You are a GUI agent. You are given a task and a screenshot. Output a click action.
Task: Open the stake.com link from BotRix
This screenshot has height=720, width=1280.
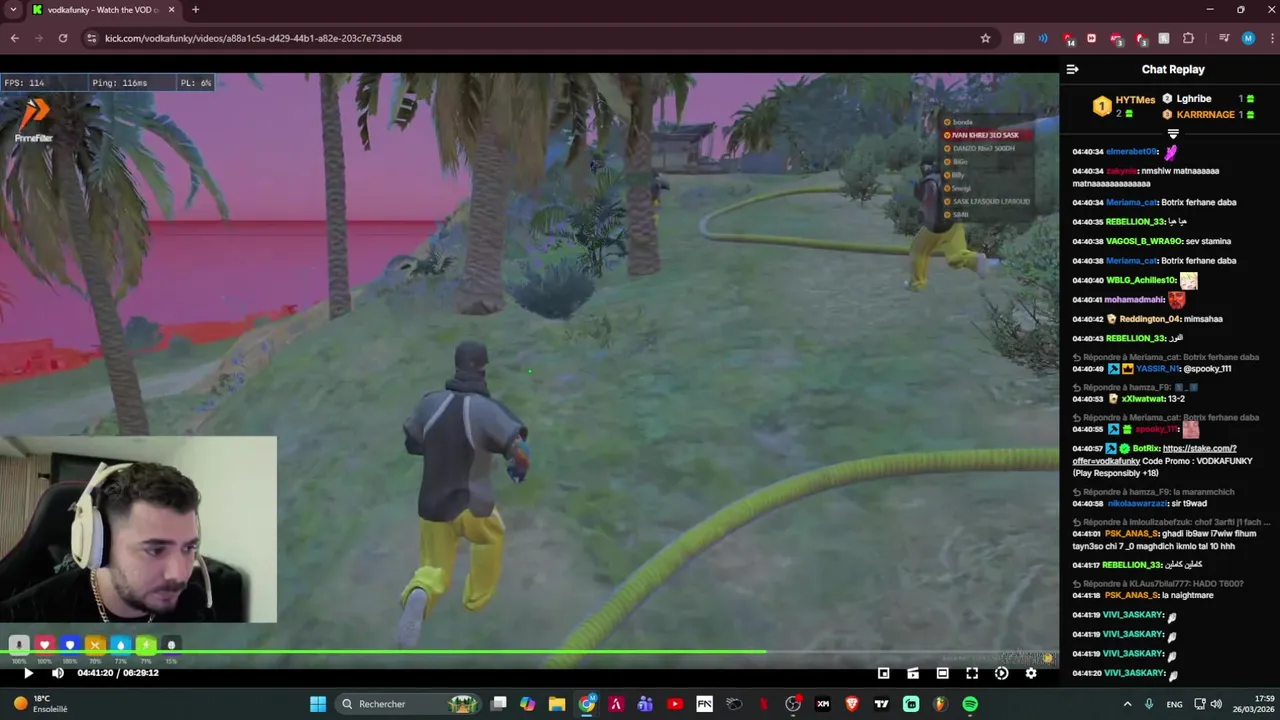coord(1199,449)
